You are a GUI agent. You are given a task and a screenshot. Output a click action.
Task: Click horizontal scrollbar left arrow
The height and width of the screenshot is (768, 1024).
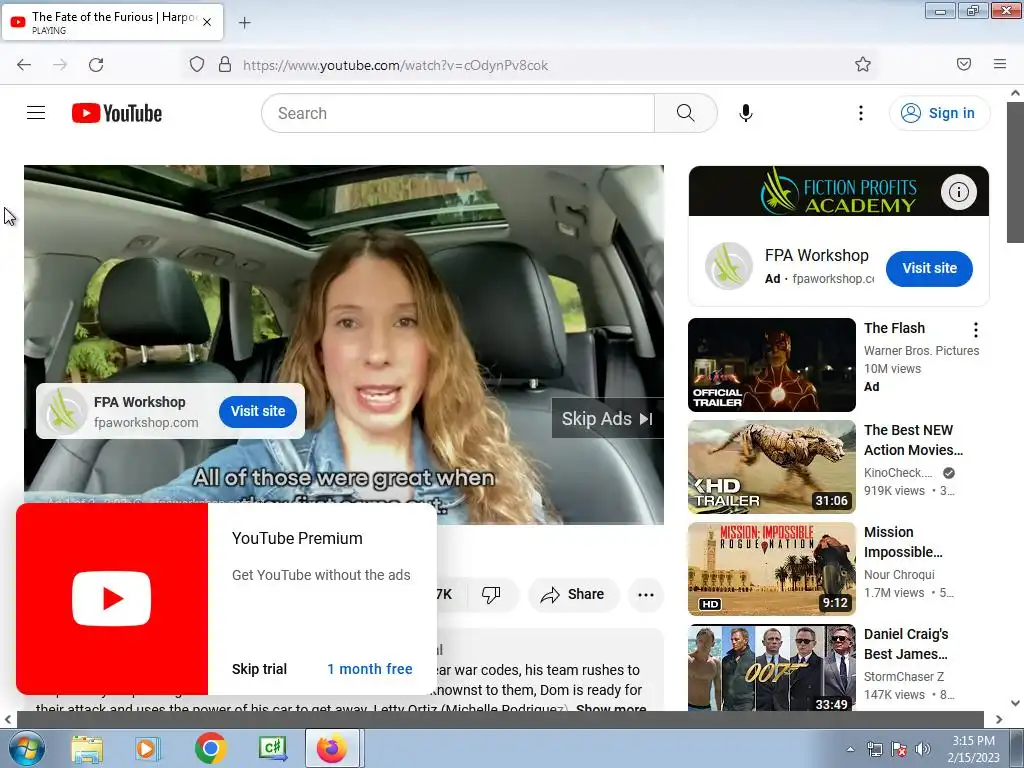pos(7,719)
